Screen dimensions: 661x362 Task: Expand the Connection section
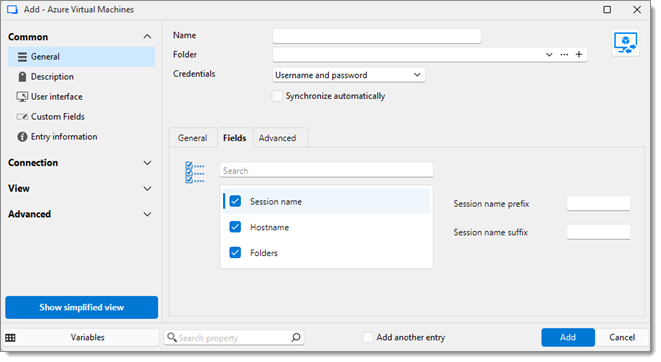coord(147,163)
